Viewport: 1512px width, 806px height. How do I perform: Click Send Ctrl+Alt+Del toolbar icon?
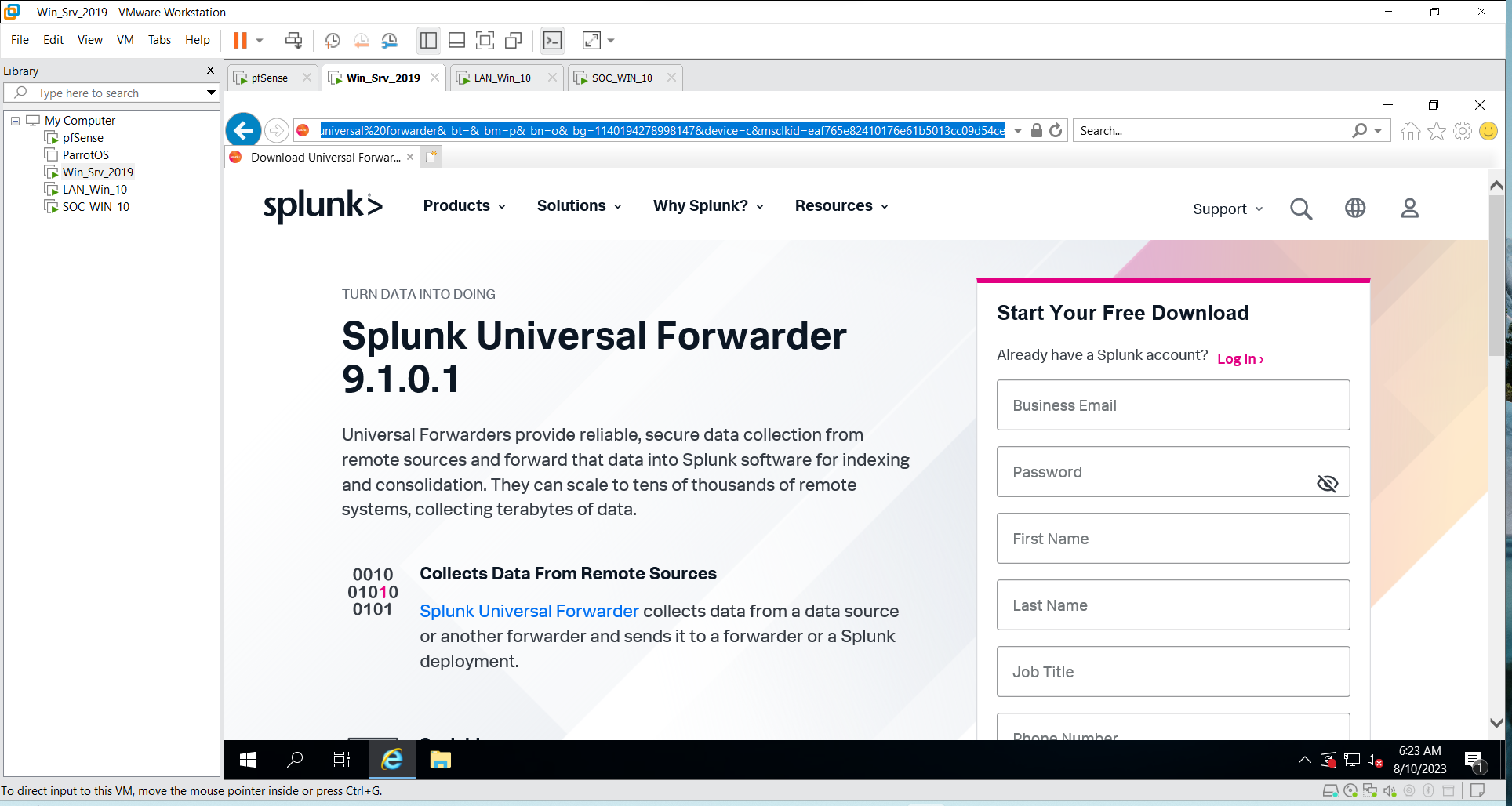point(293,40)
